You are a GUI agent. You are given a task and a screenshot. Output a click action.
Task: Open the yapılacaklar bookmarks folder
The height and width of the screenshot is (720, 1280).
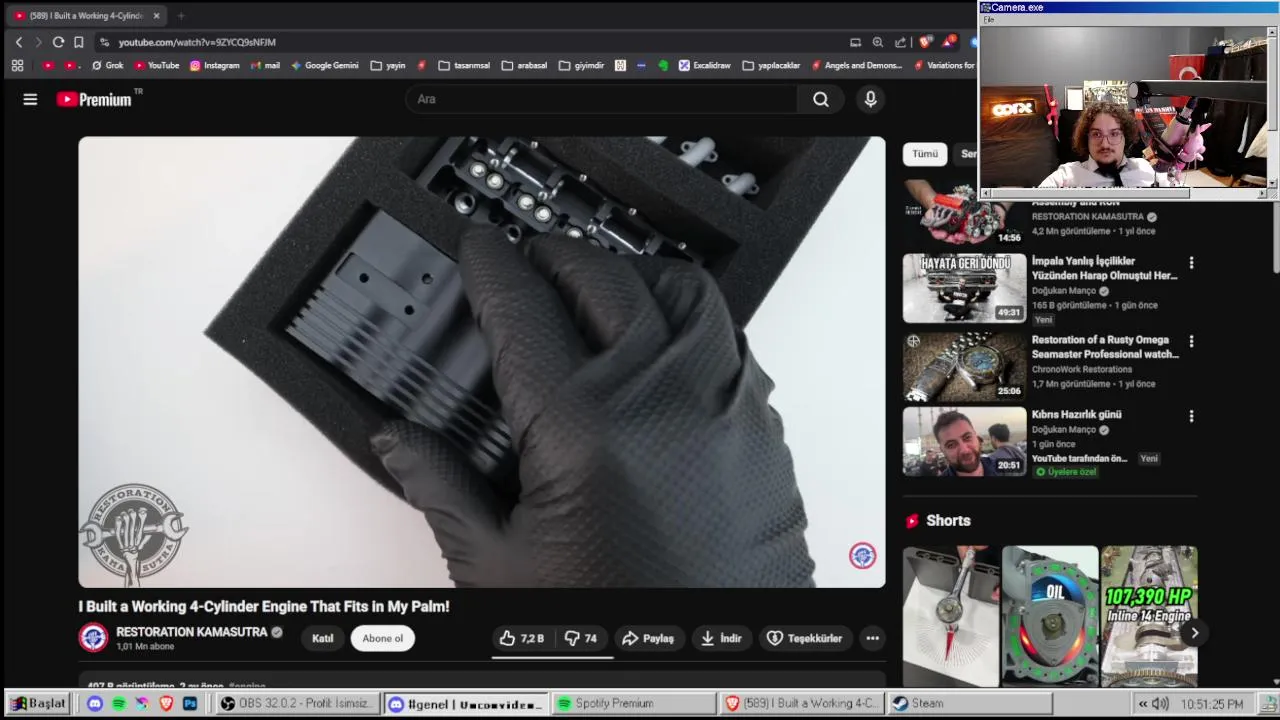pos(771,65)
